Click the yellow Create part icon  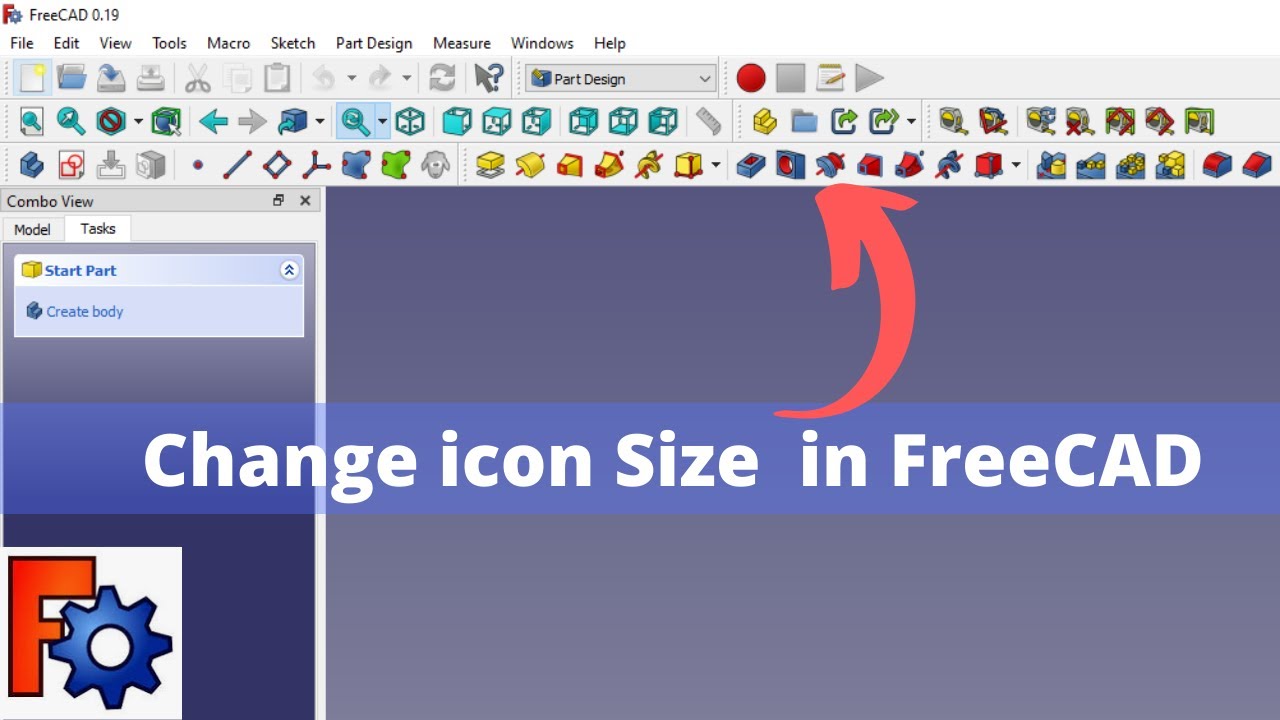coord(765,122)
